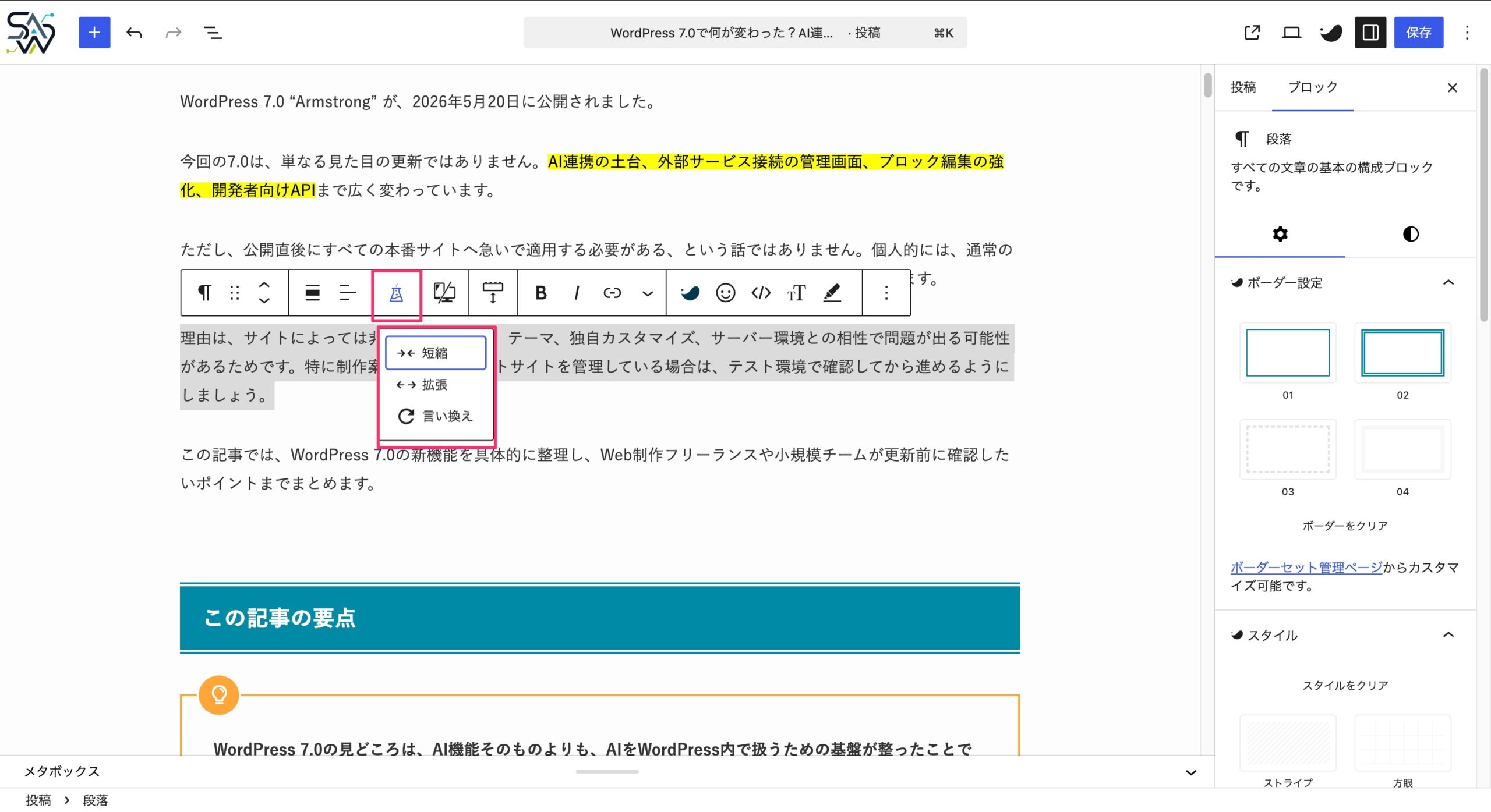Redo the last undone edit

(174, 33)
